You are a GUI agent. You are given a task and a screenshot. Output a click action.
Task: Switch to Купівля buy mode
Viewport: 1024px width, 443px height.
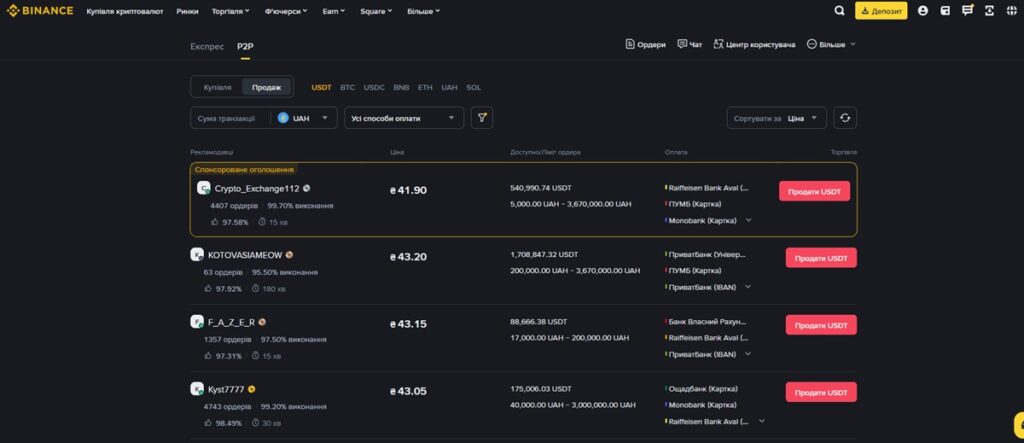pyautogui.click(x=217, y=87)
